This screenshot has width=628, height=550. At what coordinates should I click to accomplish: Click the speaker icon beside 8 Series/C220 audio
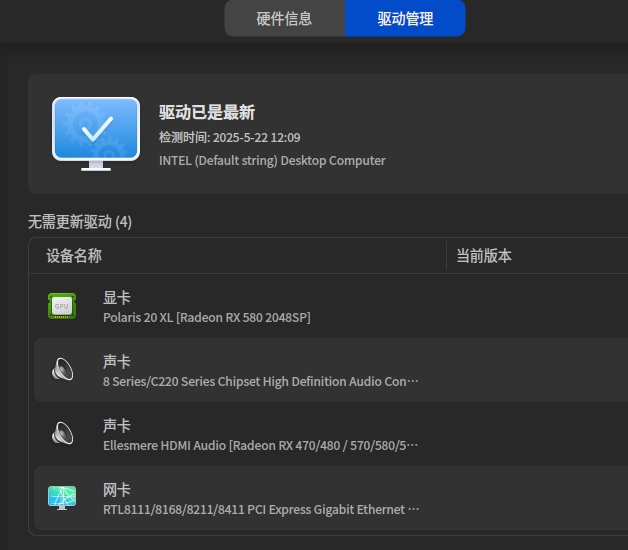coord(62,369)
